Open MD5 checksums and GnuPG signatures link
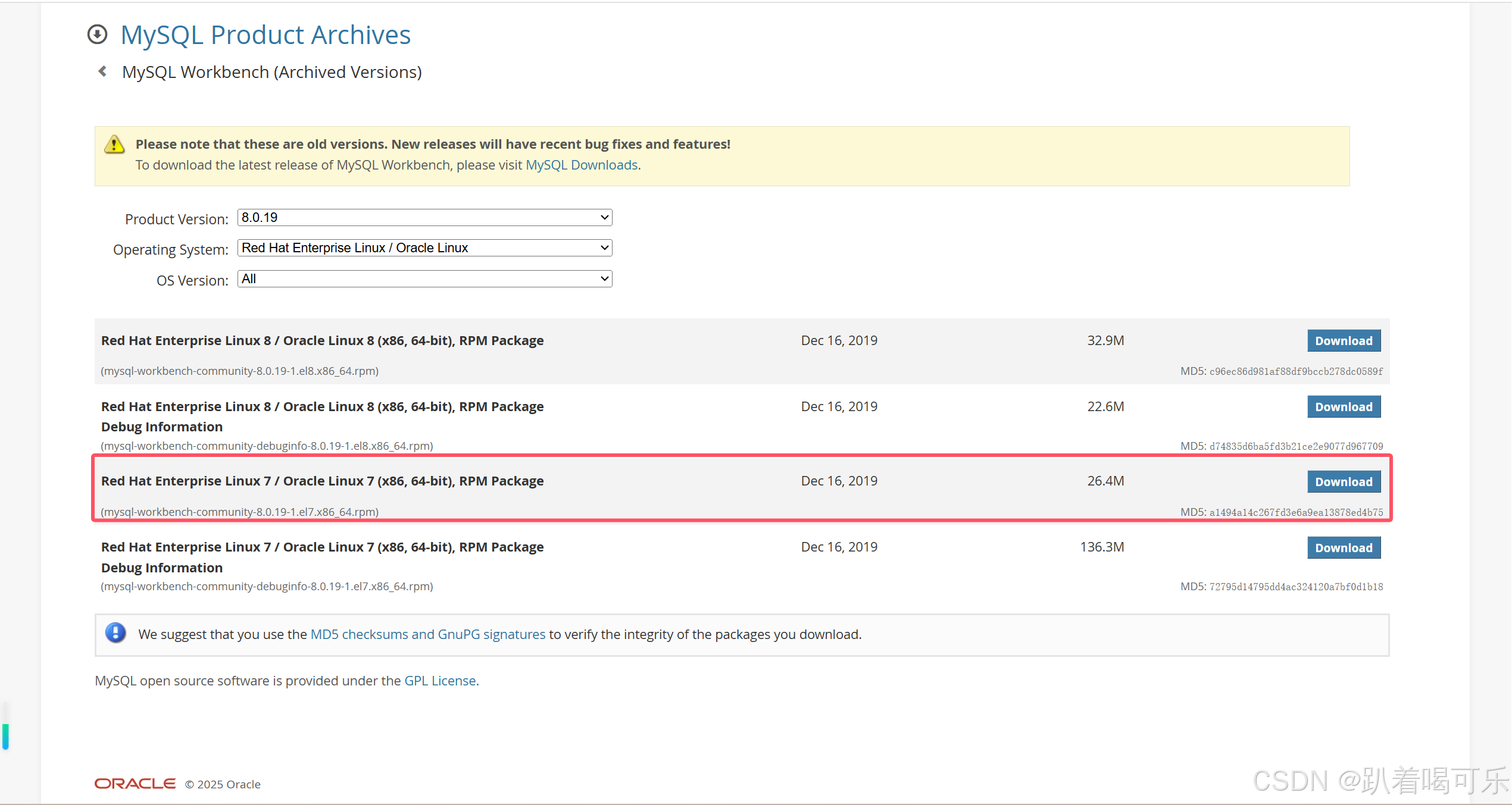Screen dimensions: 1512x805 point(428,634)
